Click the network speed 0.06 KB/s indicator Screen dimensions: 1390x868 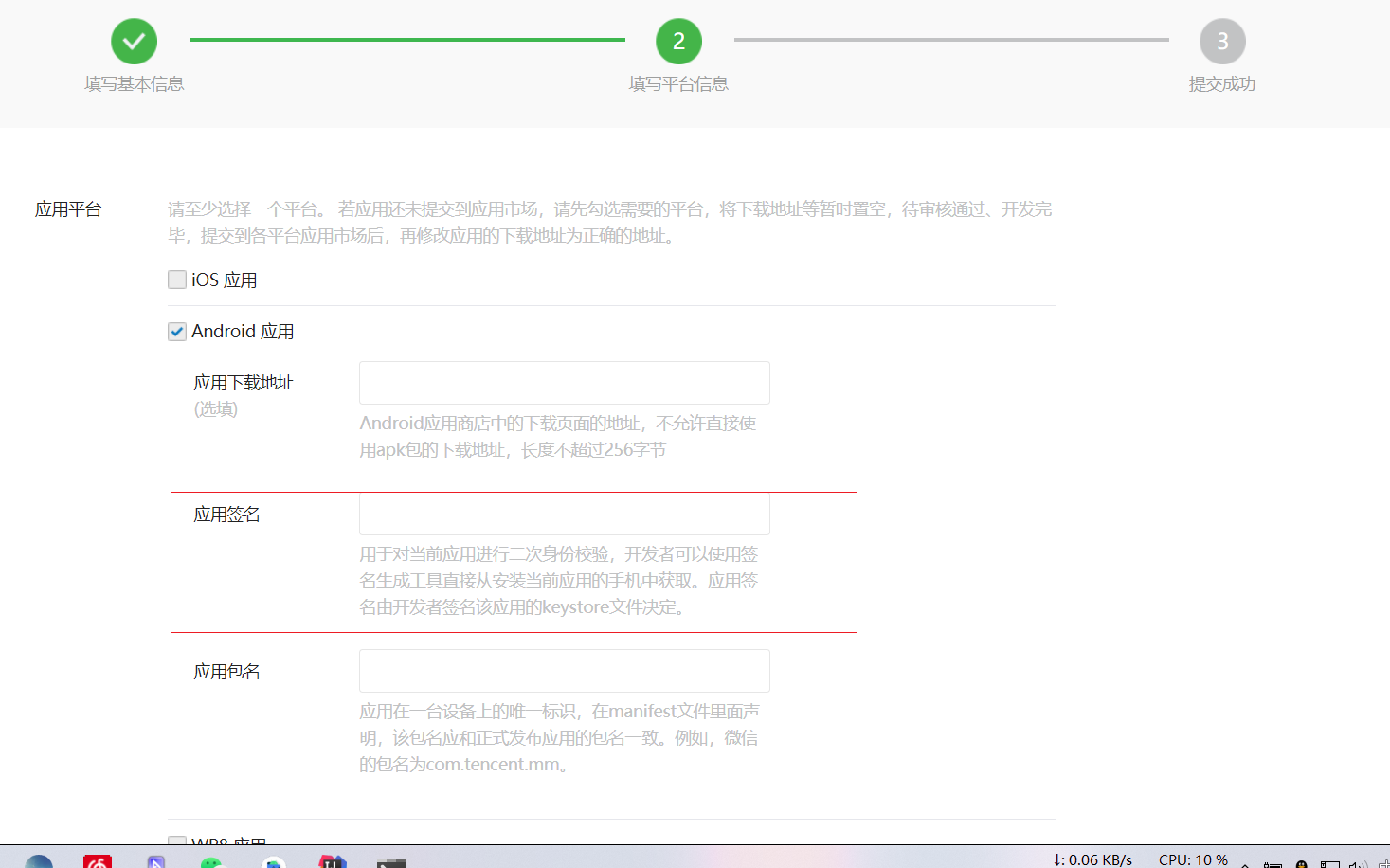click(x=1092, y=859)
